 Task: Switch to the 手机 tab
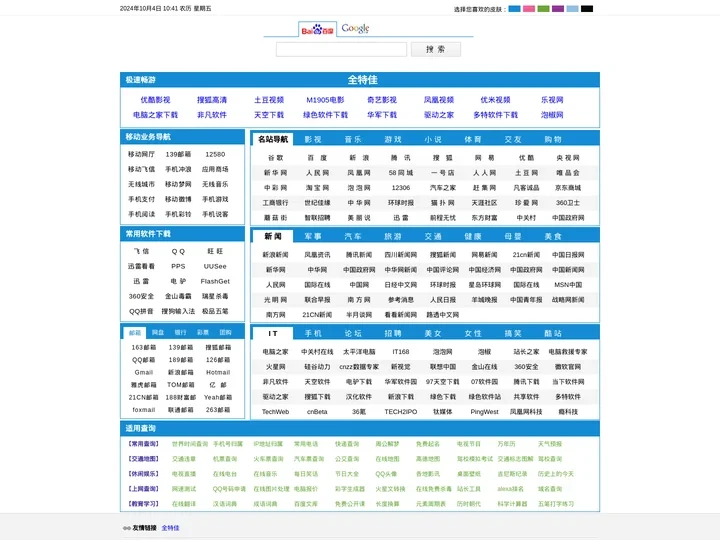(313, 333)
